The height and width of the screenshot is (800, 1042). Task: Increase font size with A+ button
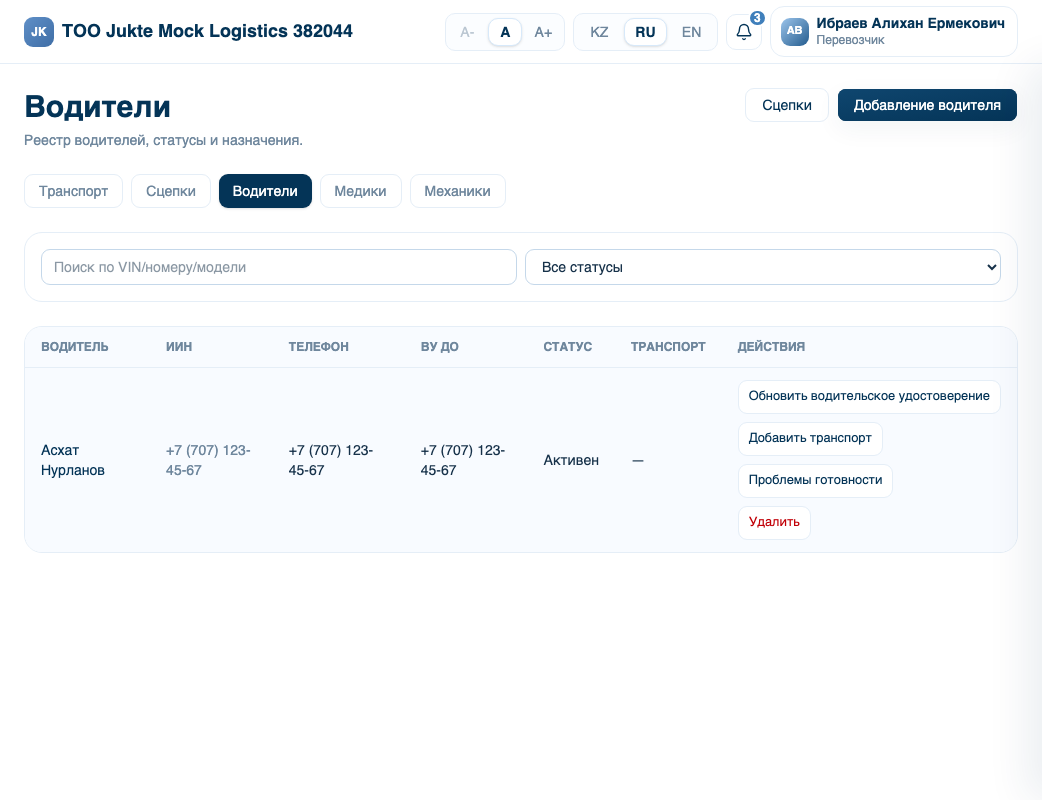[543, 32]
